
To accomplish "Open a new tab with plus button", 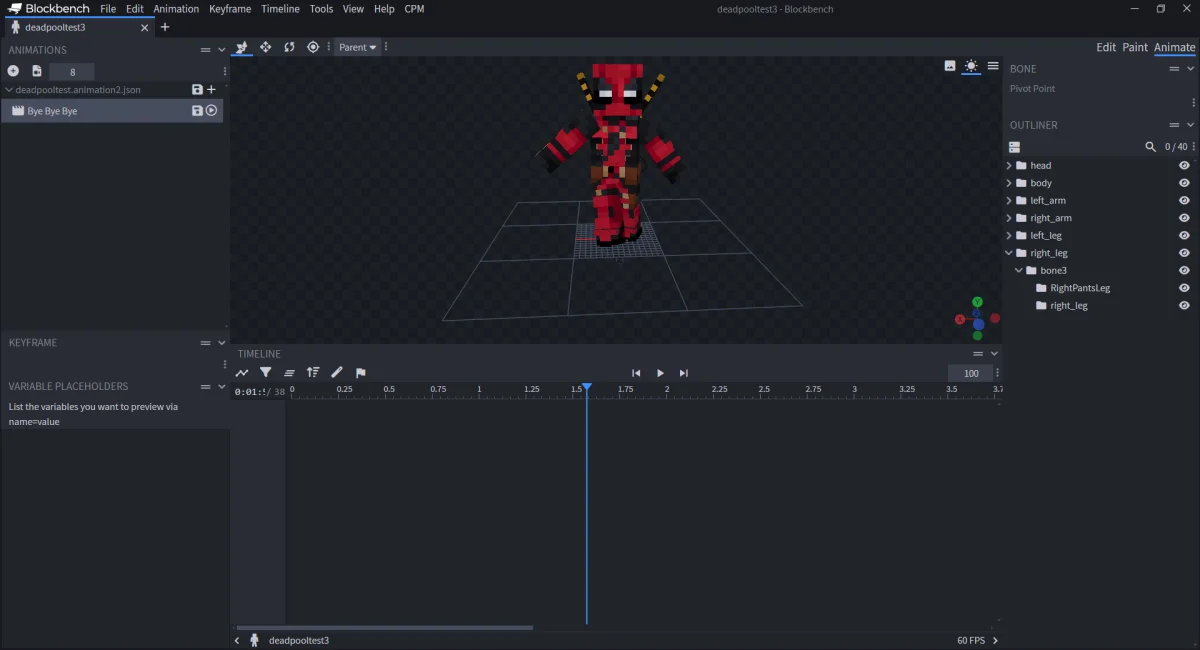I will click(165, 28).
